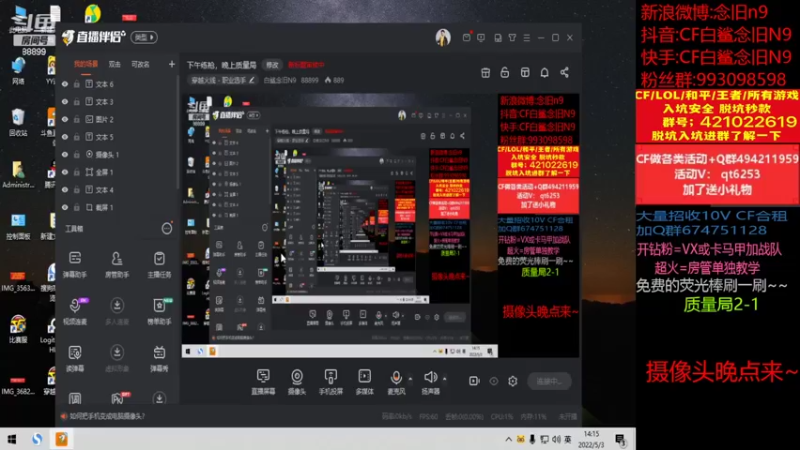Select the 摄像头 1 source row

pos(116,154)
